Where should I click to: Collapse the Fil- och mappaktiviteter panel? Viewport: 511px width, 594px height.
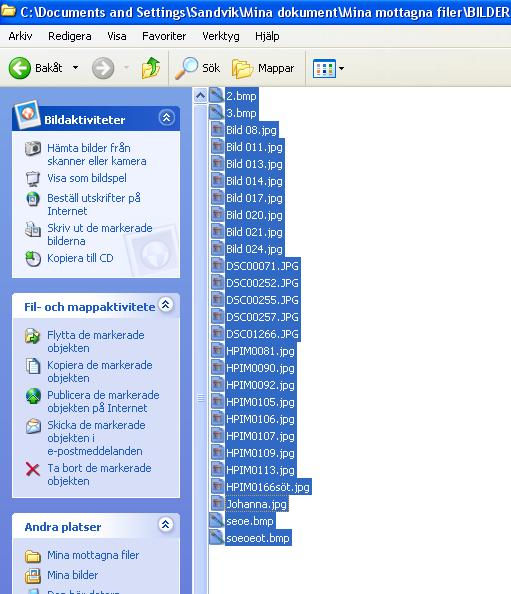(x=166, y=305)
